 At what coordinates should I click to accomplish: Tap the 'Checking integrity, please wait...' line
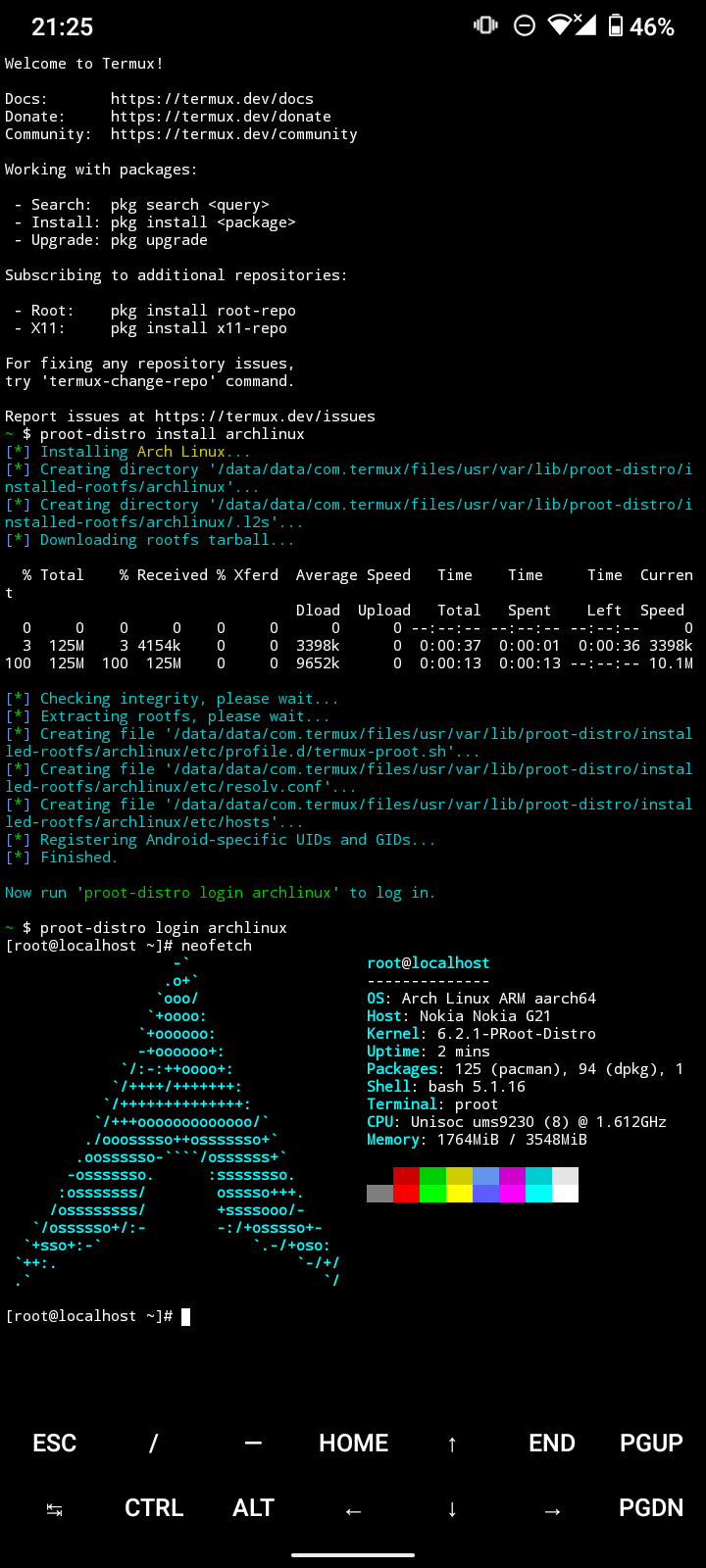[x=173, y=699]
